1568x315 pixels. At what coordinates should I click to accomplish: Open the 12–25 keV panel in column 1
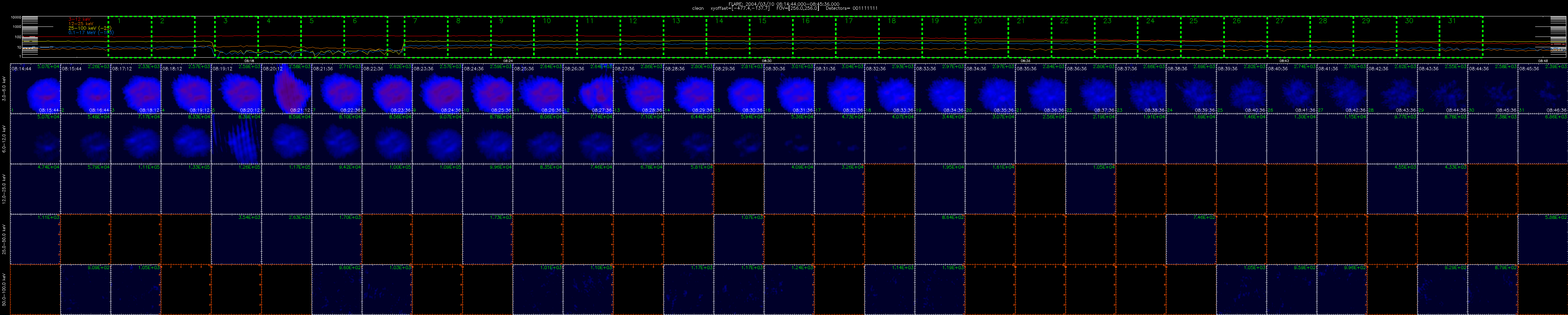pyautogui.click(x=35, y=189)
